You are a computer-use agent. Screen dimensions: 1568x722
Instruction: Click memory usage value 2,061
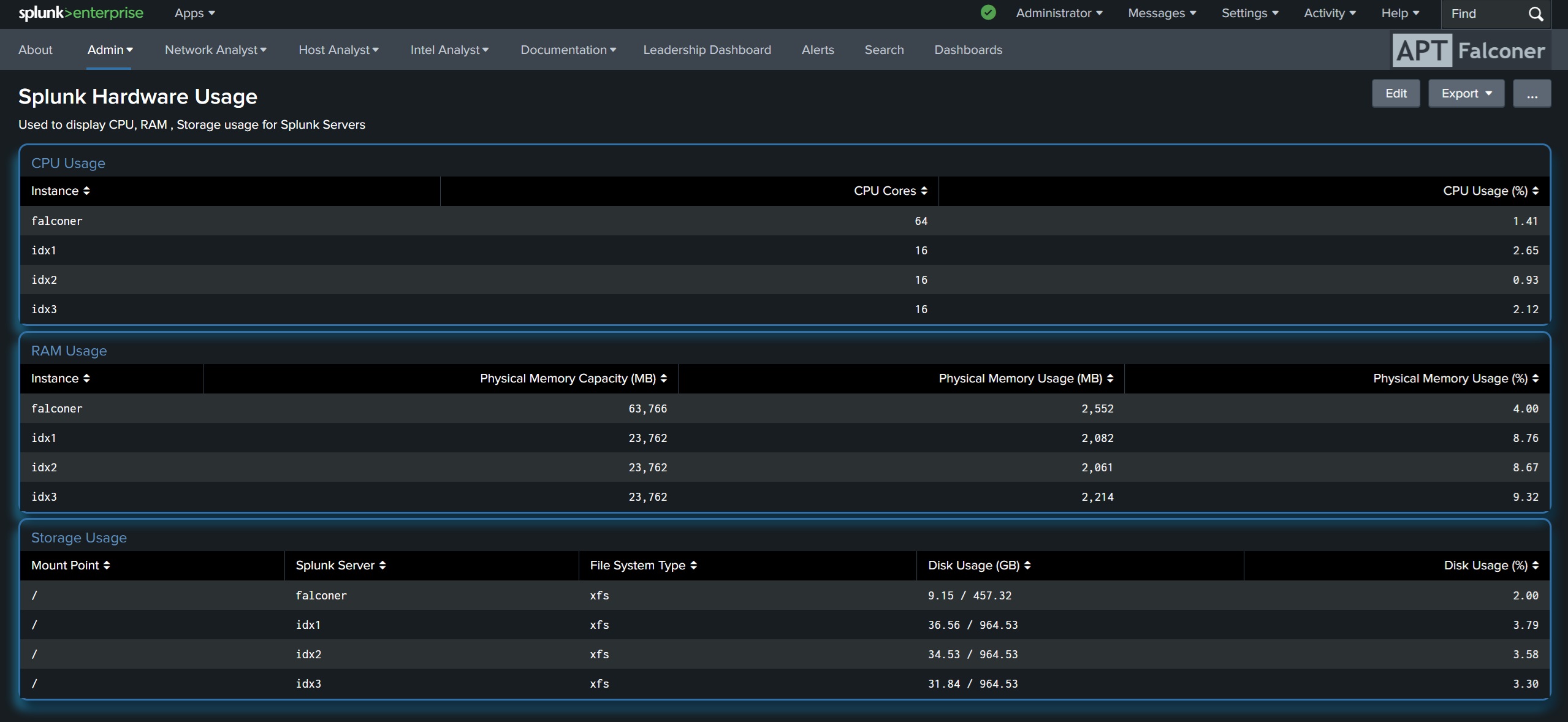[1097, 468]
